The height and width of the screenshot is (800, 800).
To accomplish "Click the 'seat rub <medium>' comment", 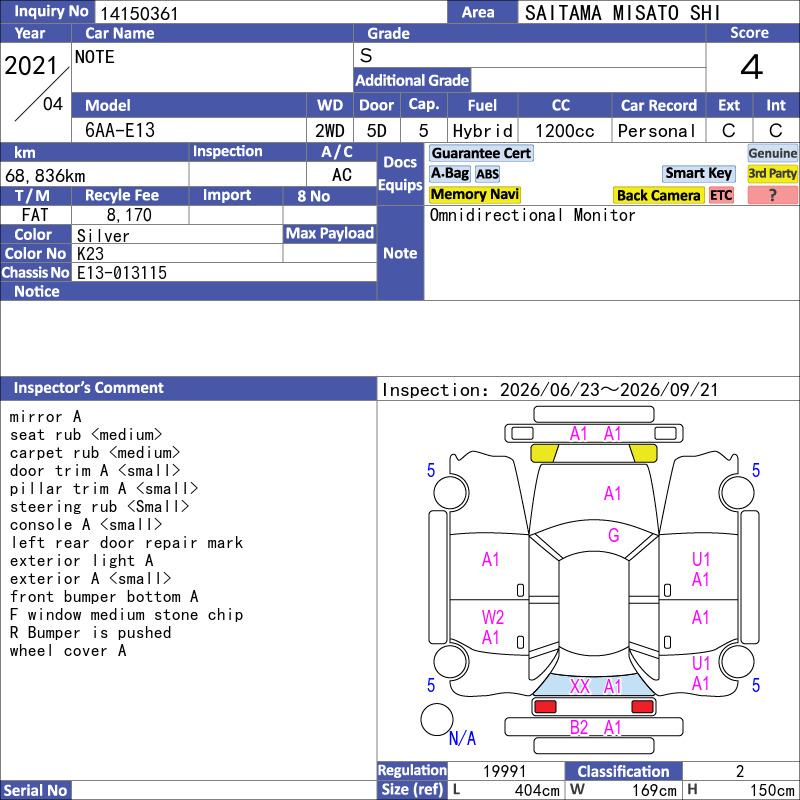I will [x=86, y=435].
